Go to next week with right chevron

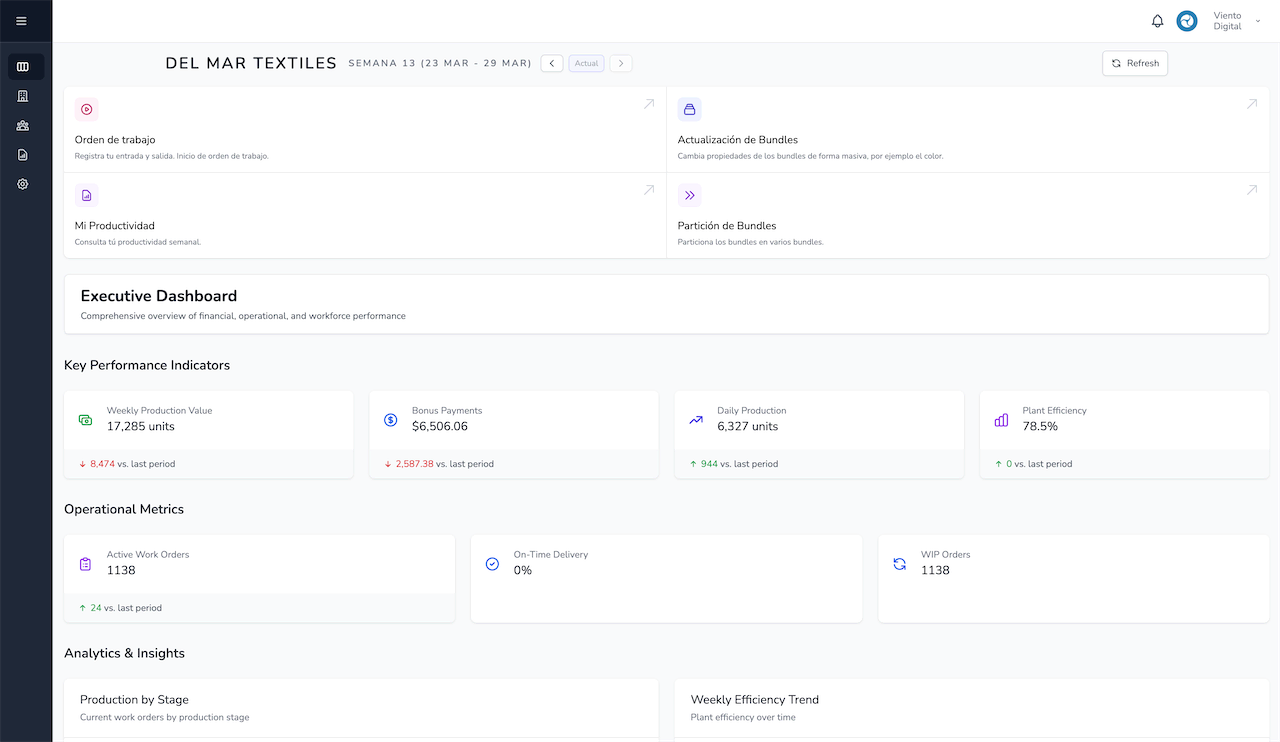tap(621, 63)
